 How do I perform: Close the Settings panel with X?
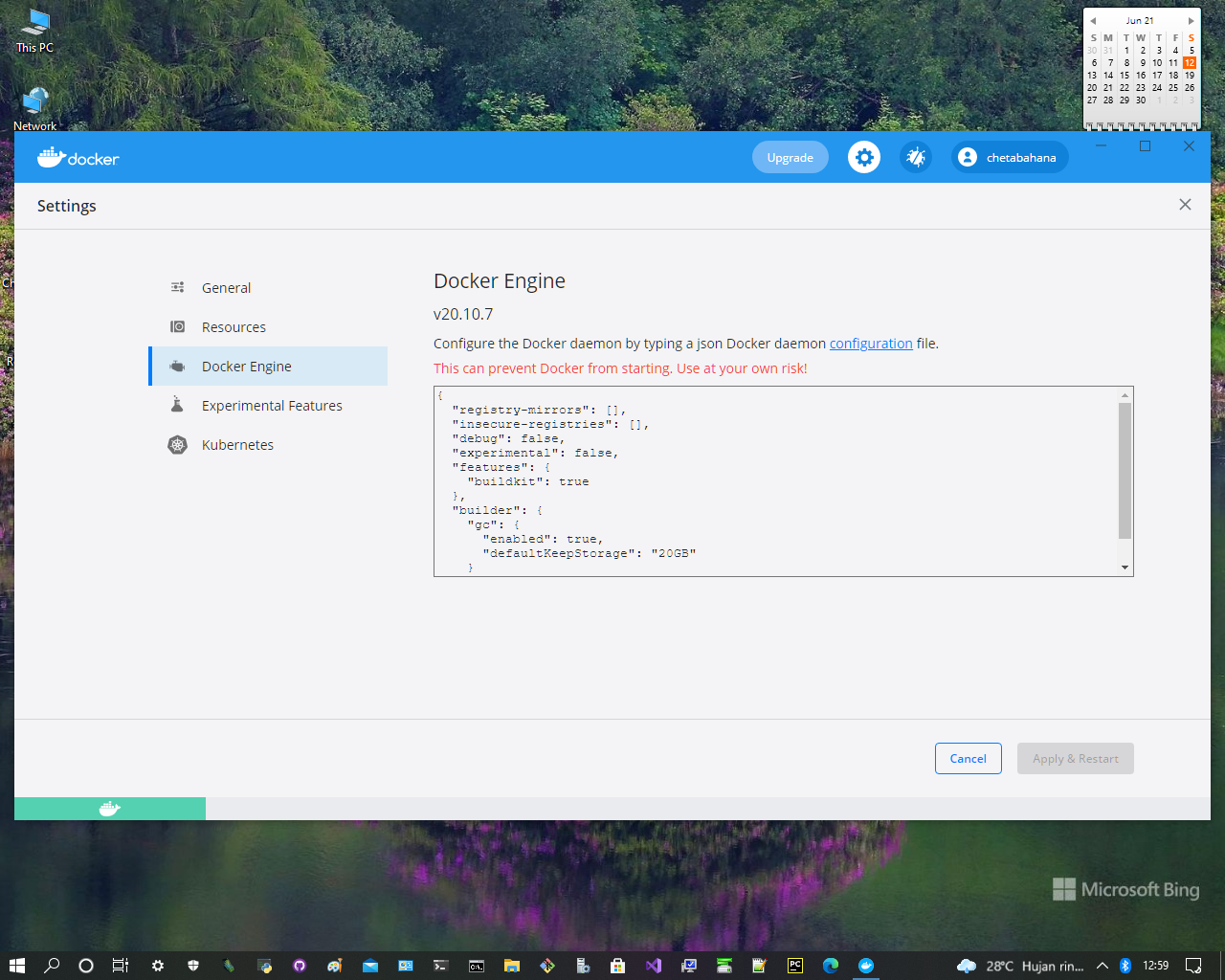[x=1185, y=205]
